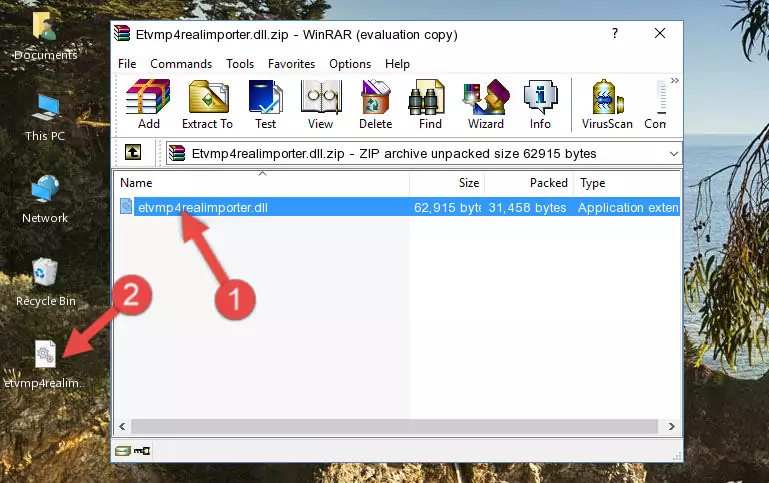Screen dimensions: 769x483
Task: Go up one folder level
Action: click(x=133, y=153)
